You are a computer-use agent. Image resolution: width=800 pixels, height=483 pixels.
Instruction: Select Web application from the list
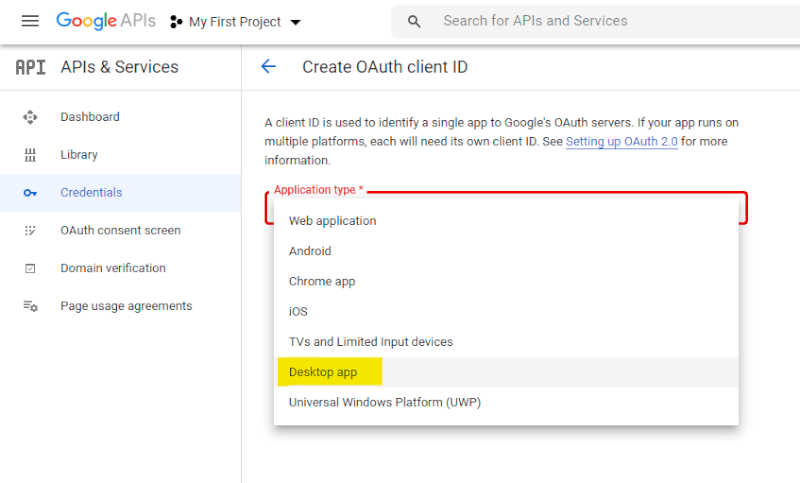pyautogui.click(x=333, y=221)
